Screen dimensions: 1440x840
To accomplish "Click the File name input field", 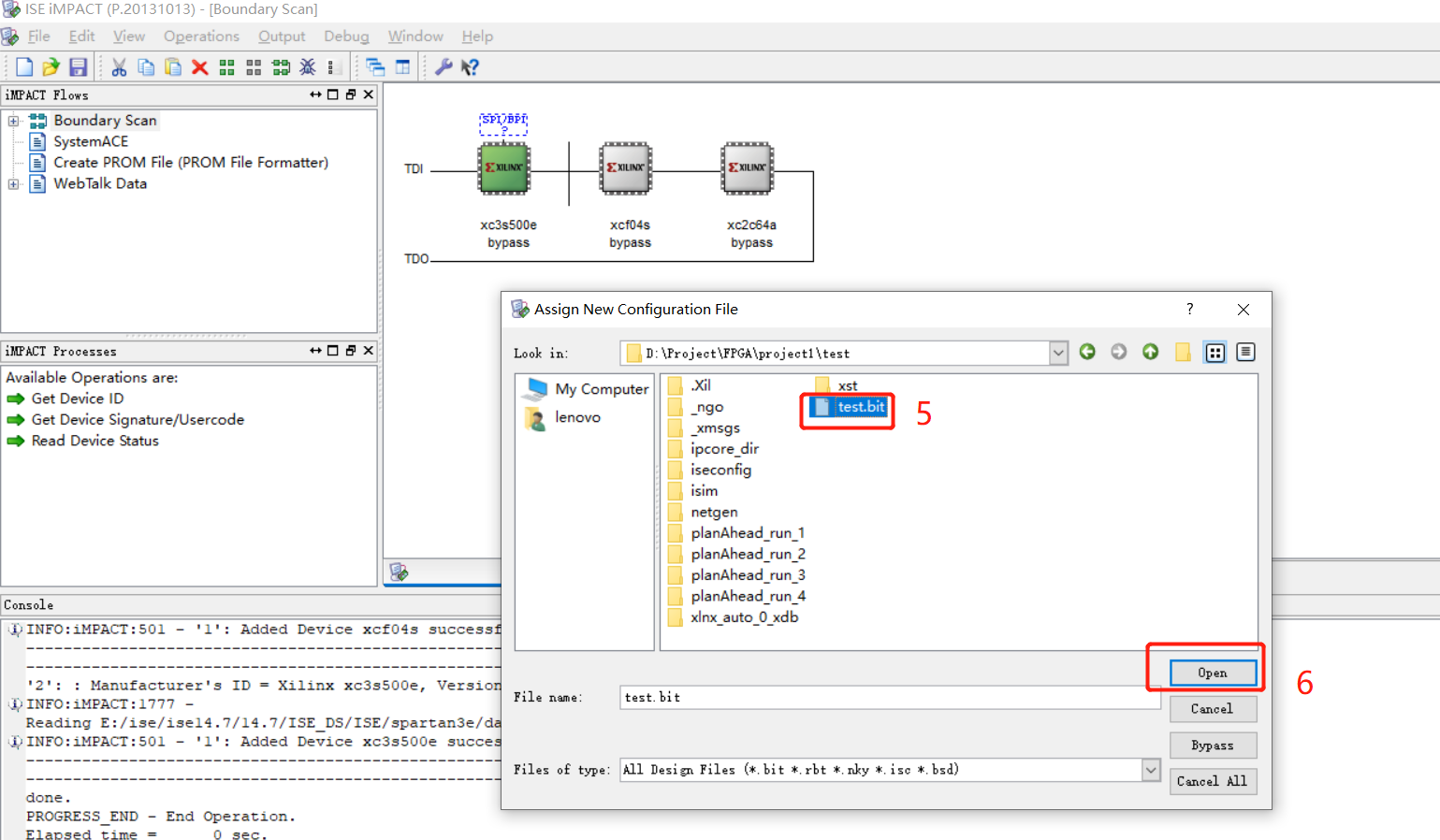I will point(890,698).
